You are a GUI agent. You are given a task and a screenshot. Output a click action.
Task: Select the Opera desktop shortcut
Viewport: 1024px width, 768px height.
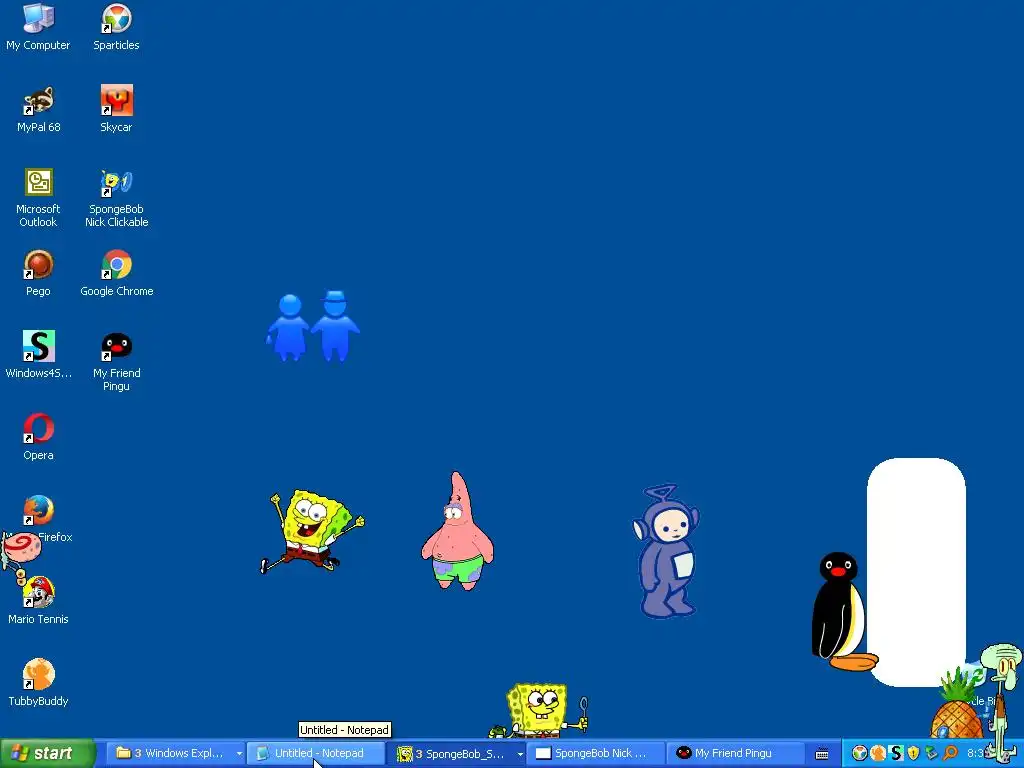tap(39, 436)
